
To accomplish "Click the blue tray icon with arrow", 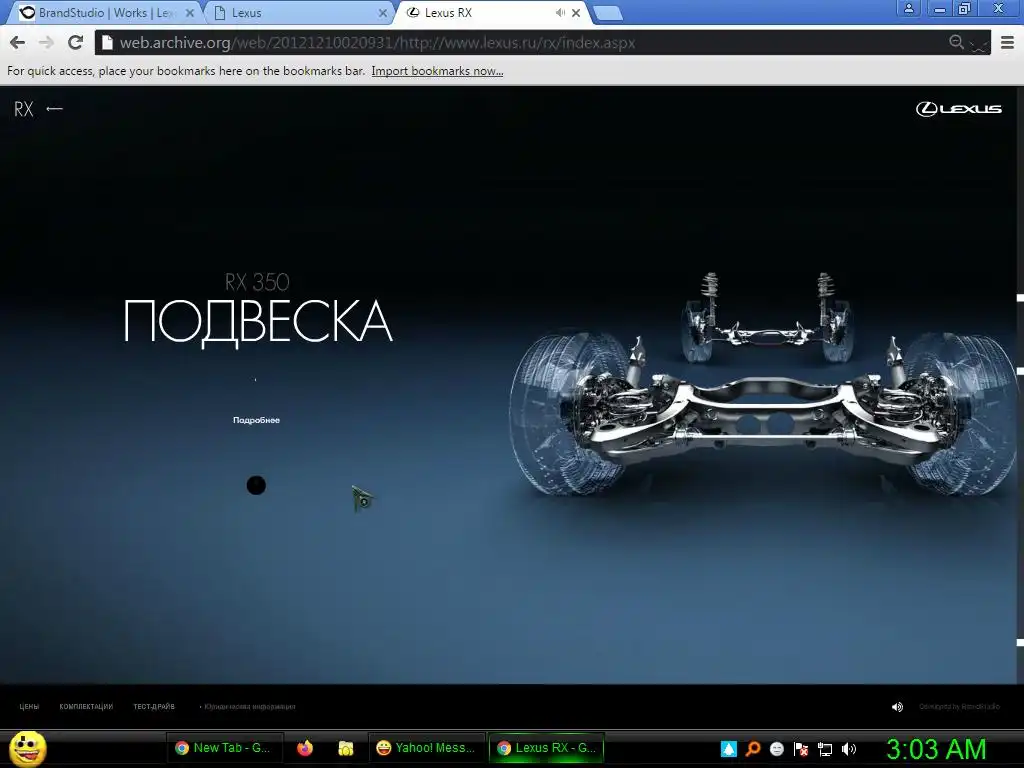I will coord(729,749).
